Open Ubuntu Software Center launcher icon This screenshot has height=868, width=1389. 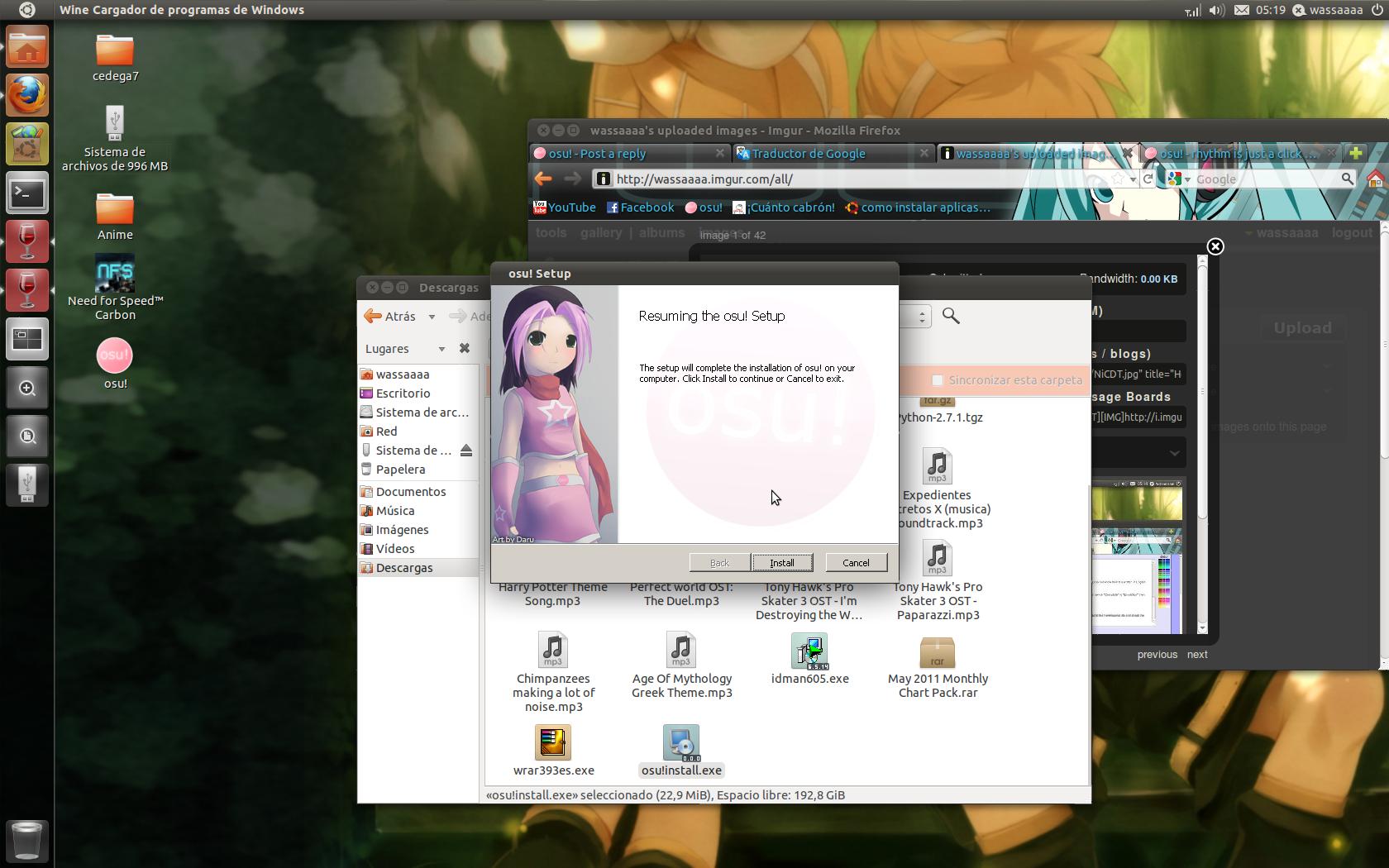pos(27,144)
